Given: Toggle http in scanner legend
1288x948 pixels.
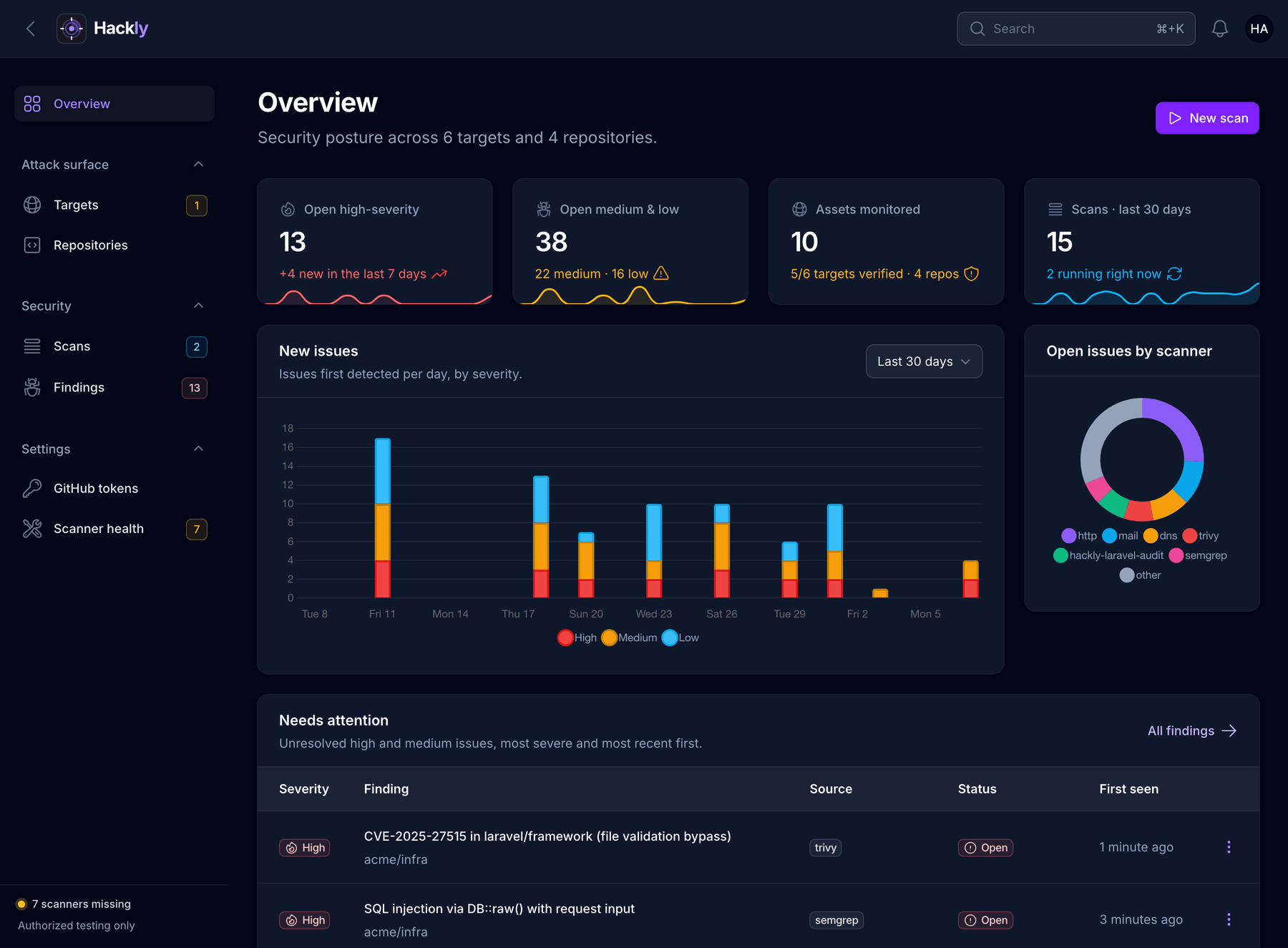Looking at the screenshot, I should tap(1079, 536).
